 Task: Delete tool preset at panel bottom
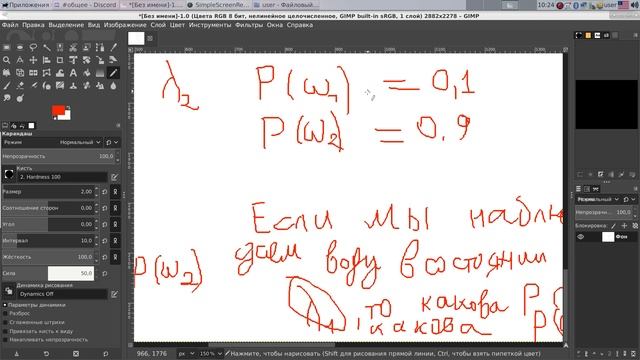[76, 354]
